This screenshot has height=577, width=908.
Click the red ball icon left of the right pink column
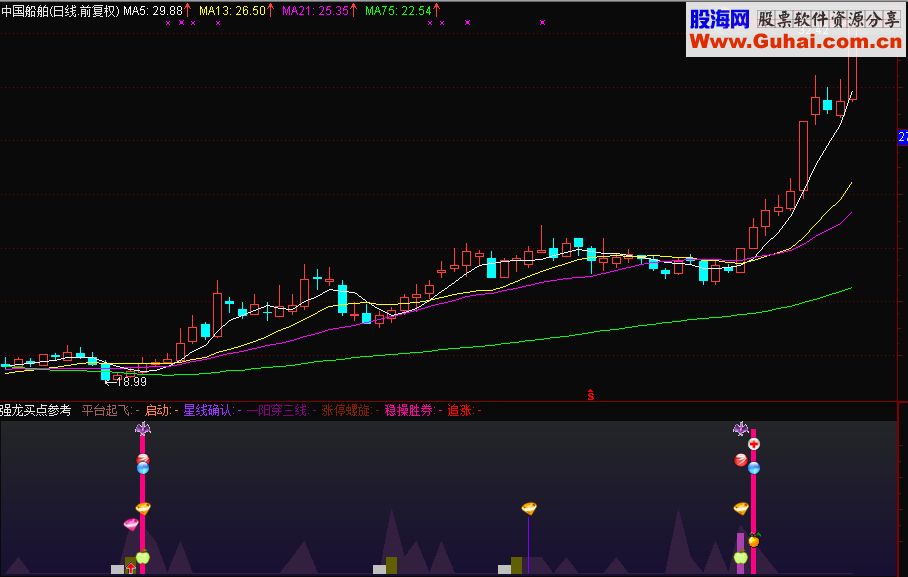[741, 460]
